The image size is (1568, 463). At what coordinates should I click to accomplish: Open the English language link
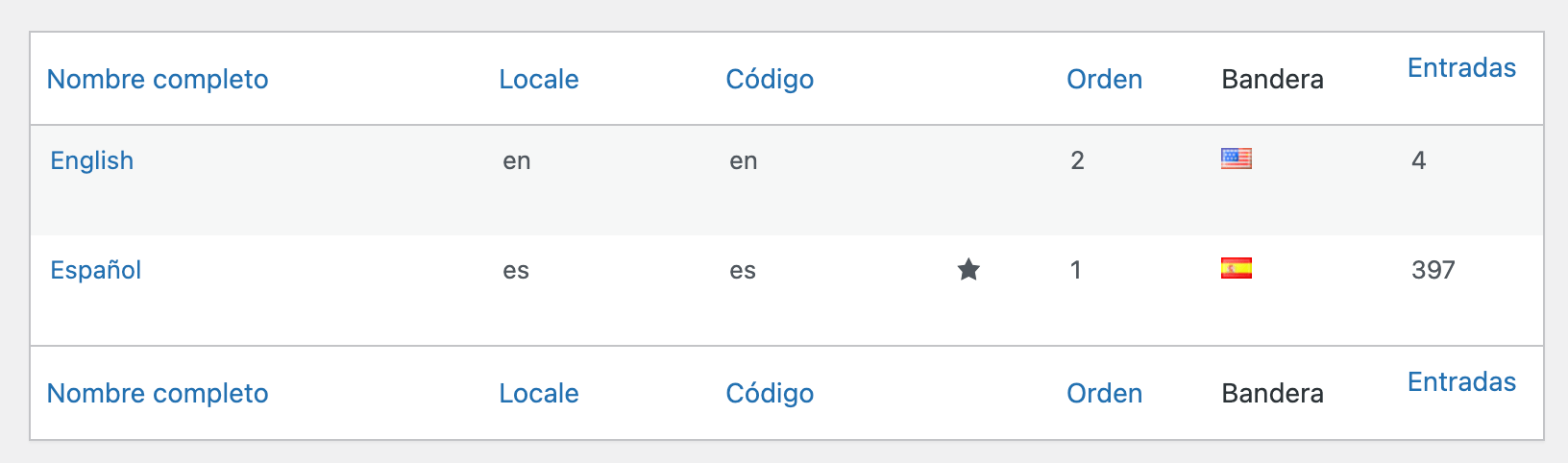pyautogui.click(x=92, y=160)
